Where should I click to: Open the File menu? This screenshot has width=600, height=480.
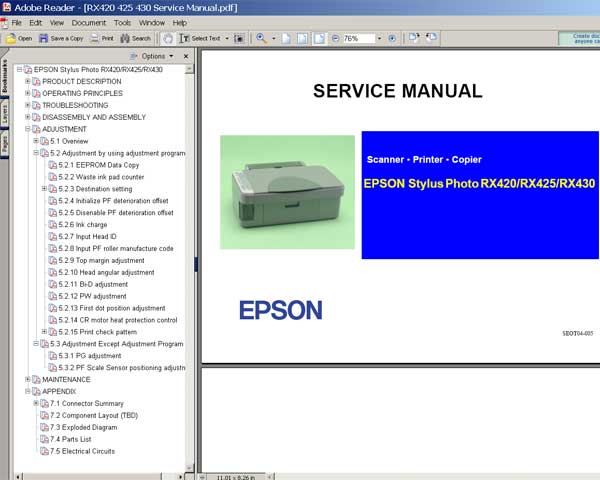(16, 23)
